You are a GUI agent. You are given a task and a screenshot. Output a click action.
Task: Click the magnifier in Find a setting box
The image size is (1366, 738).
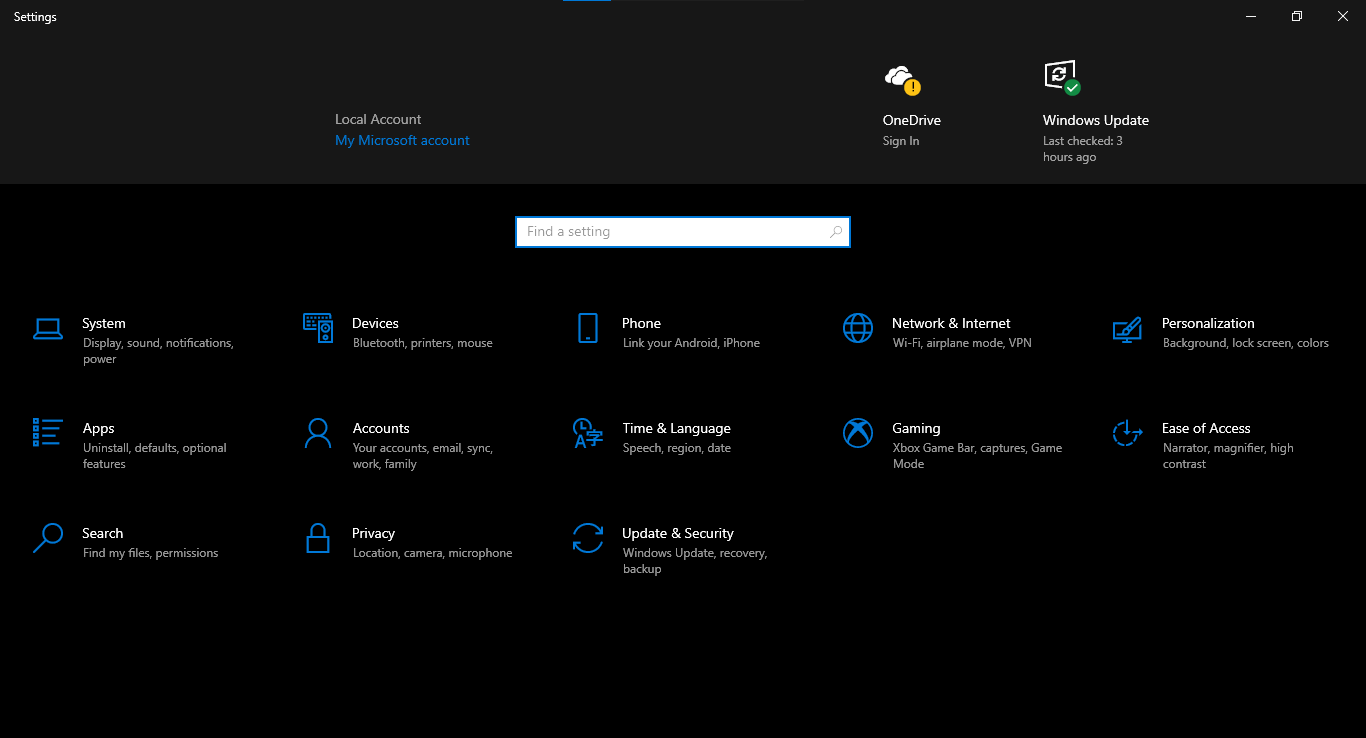[836, 232]
